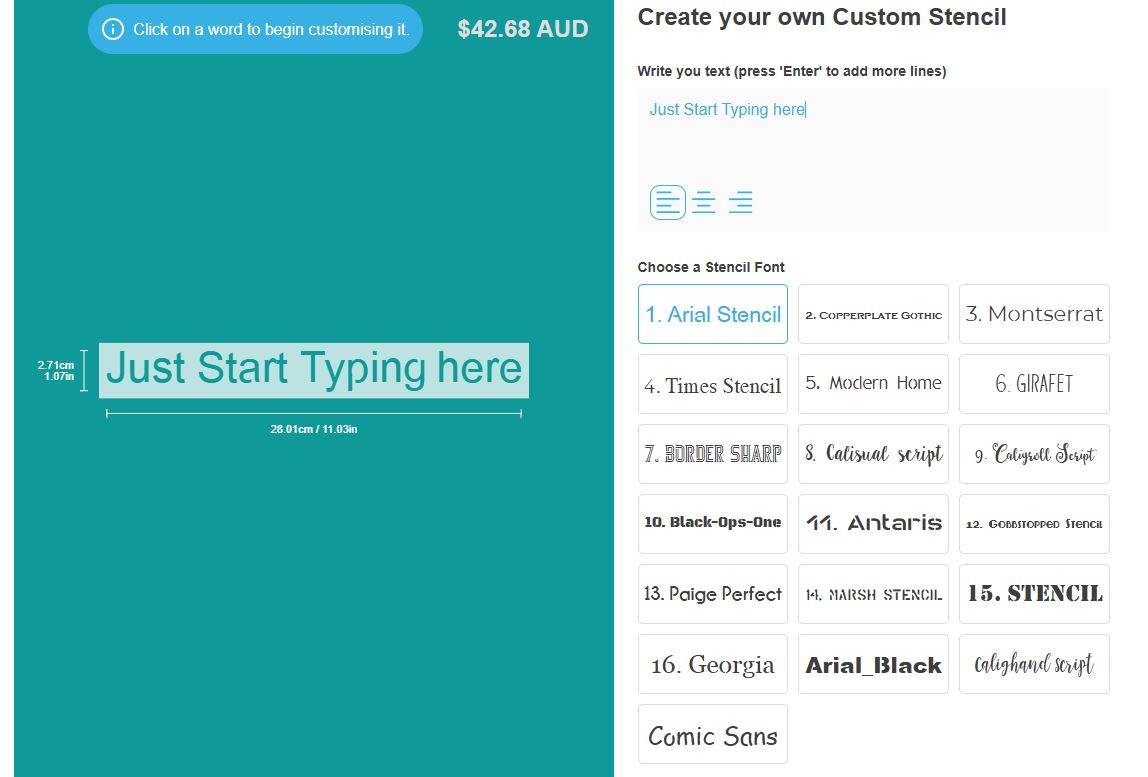Select center text alignment icon
1148x777 pixels.
coord(704,203)
